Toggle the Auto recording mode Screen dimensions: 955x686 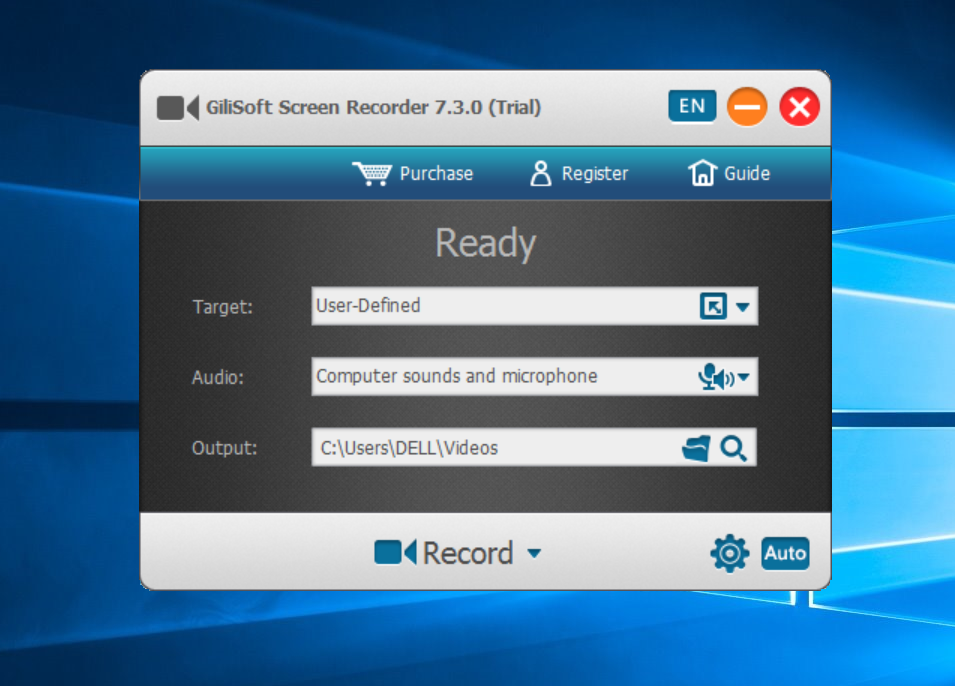[x=785, y=552]
